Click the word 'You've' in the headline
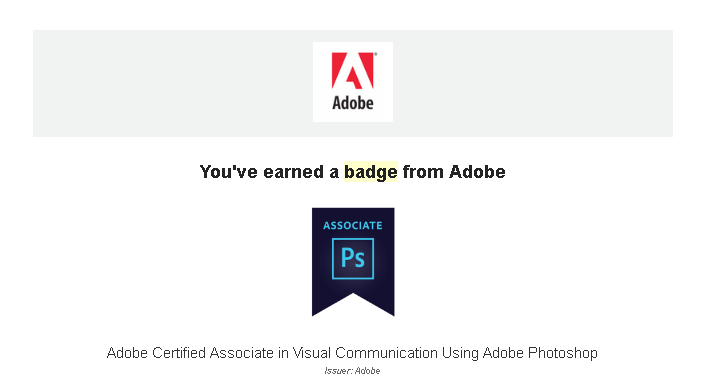The height and width of the screenshot is (390, 704). (229, 172)
